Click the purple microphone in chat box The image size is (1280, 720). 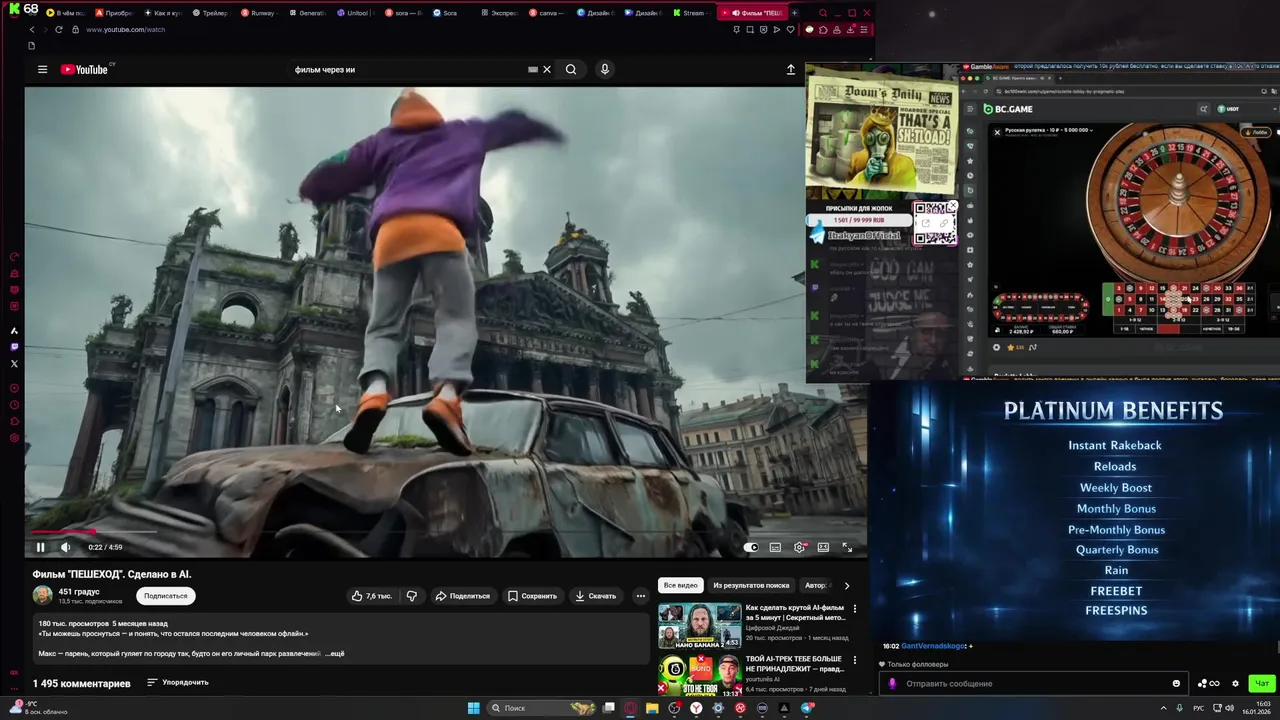coord(892,684)
